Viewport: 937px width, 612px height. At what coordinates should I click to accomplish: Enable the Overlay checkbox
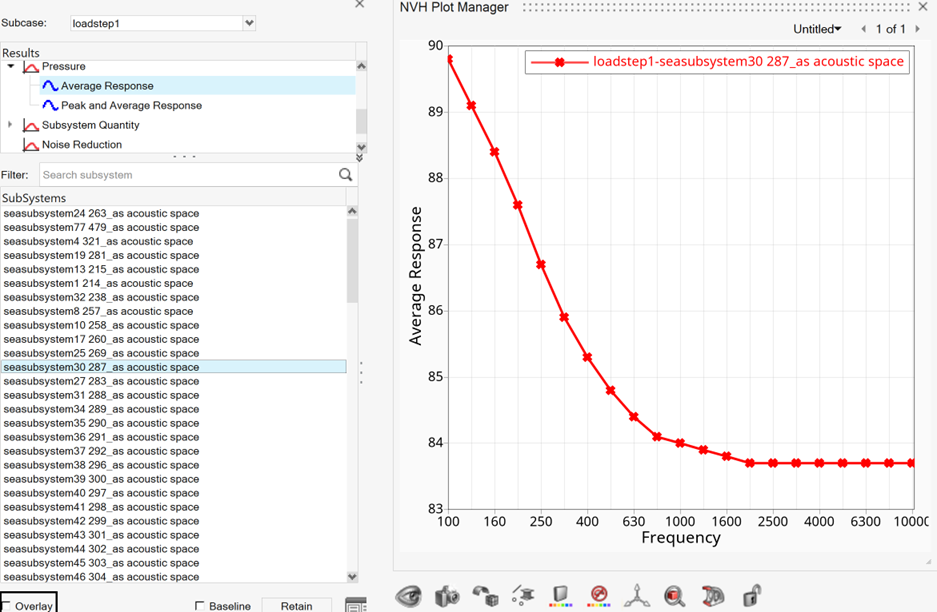coord(6,607)
